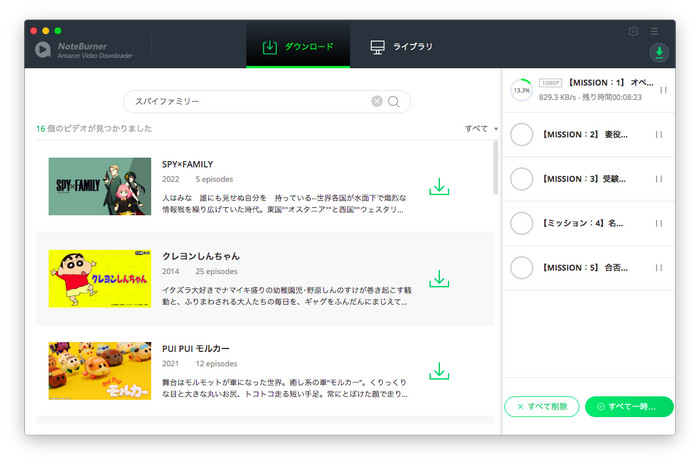The height and width of the screenshot is (464, 700).
Task: Click the SPY×FAMILY title text
Action: tap(188, 164)
